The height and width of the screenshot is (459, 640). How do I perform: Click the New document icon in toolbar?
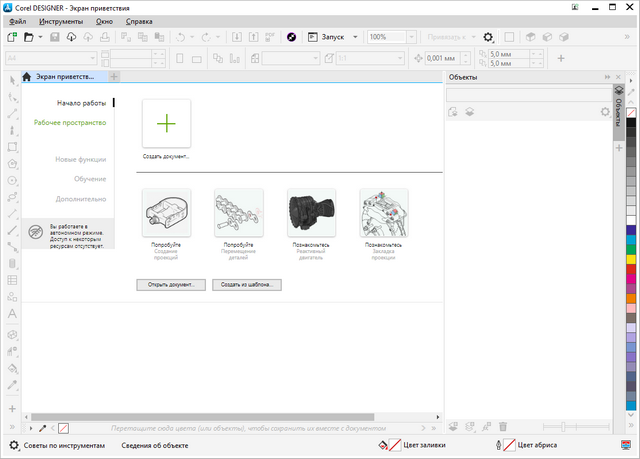pos(13,37)
